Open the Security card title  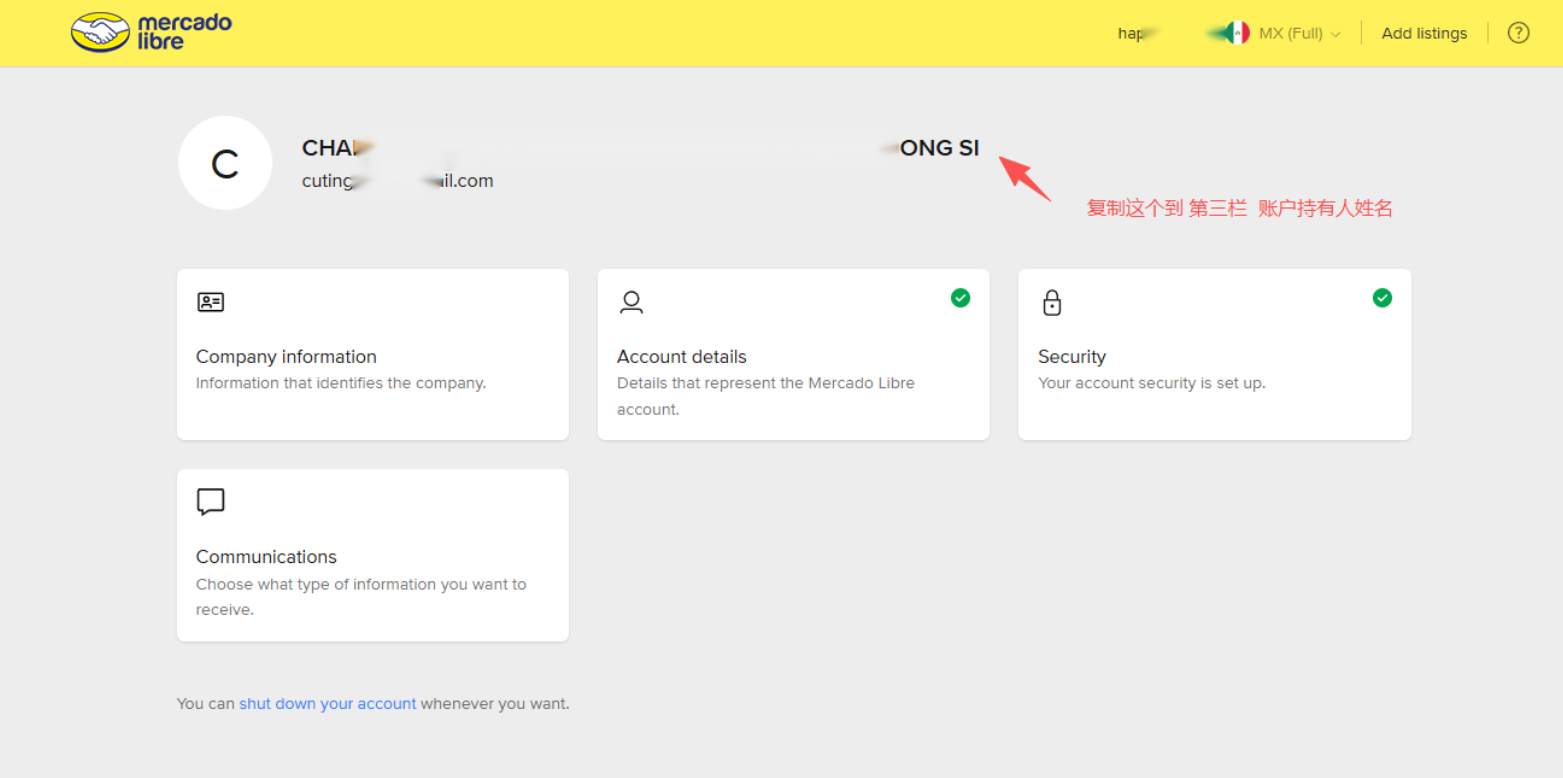(x=1071, y=357)
